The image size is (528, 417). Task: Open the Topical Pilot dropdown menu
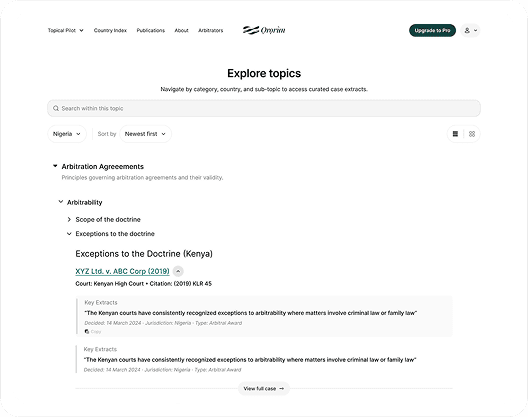65,30
